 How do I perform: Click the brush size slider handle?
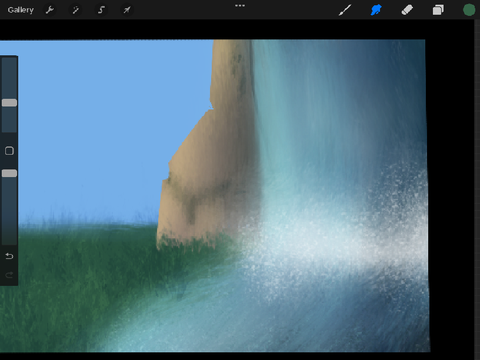(9, 103)
